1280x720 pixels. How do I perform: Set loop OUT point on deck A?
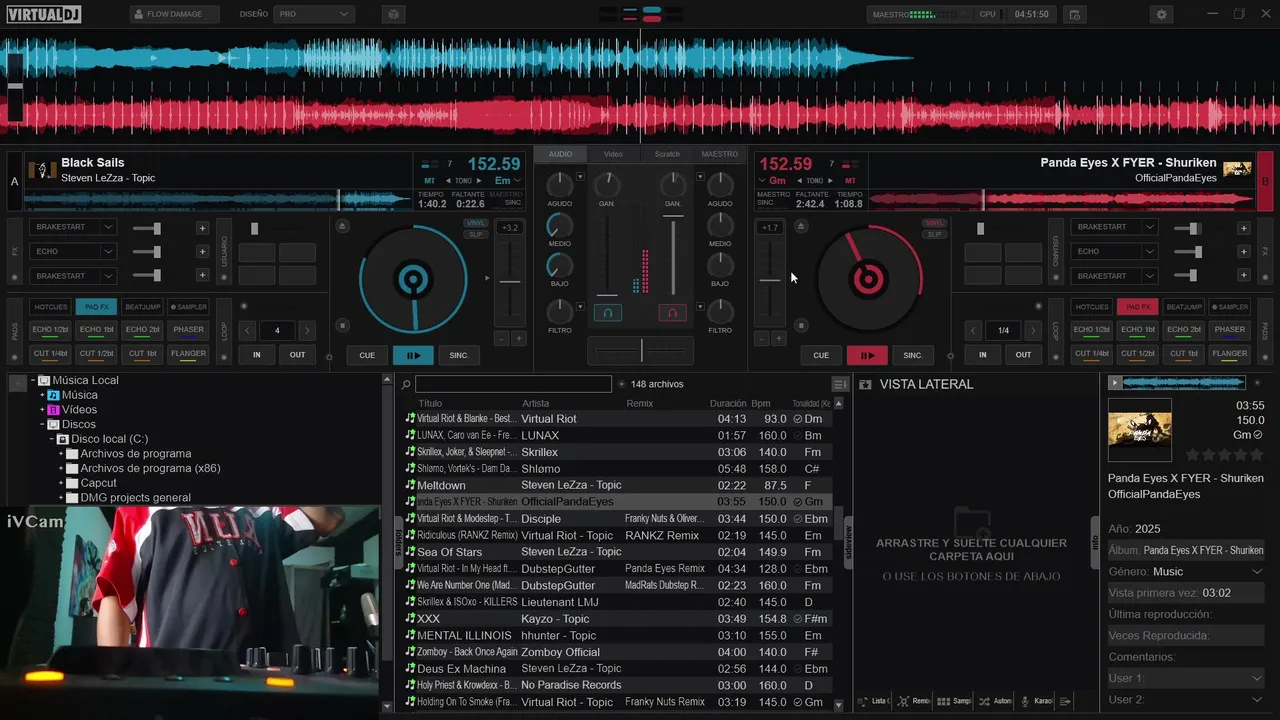(298, 354)
